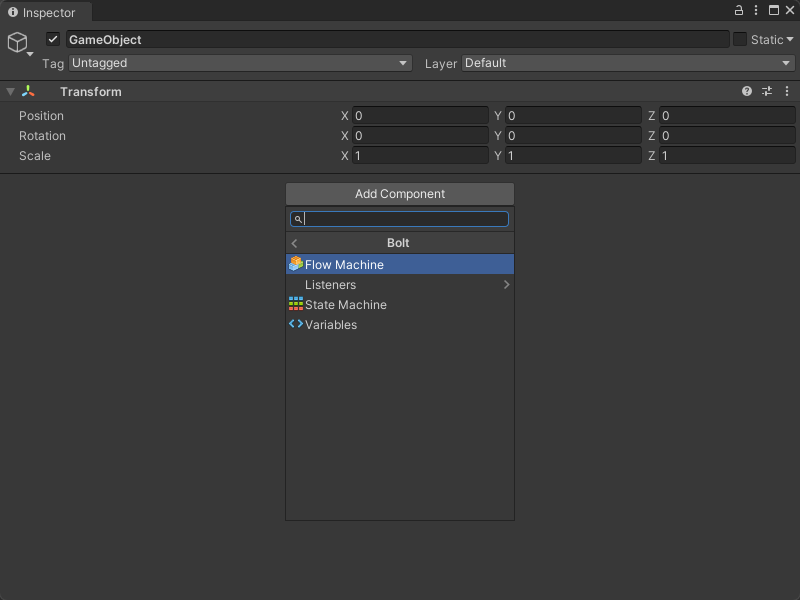Open Transform component help reference icon

click(747, 91)
